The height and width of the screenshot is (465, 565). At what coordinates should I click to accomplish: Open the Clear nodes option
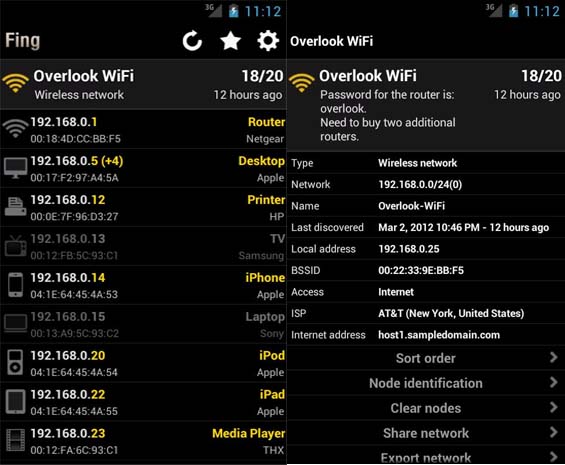pyautogui.click(x=426, y=408)
